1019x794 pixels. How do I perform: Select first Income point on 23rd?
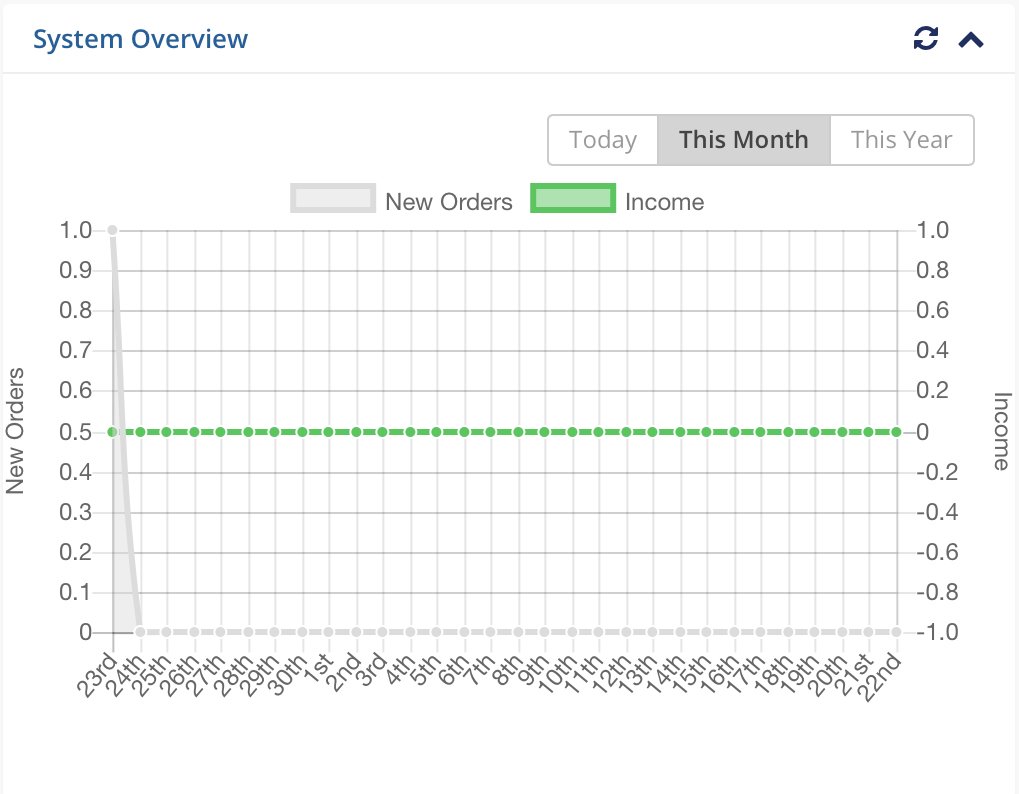coord(112,432)
